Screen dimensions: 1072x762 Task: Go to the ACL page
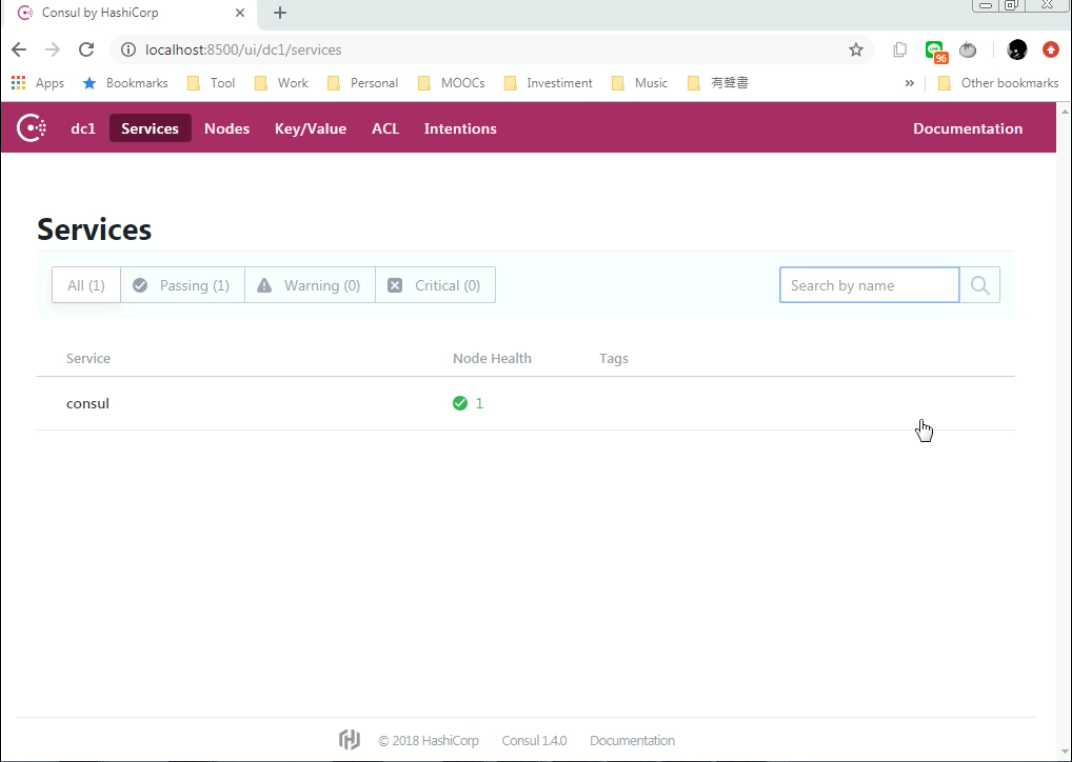click(385, 128)
